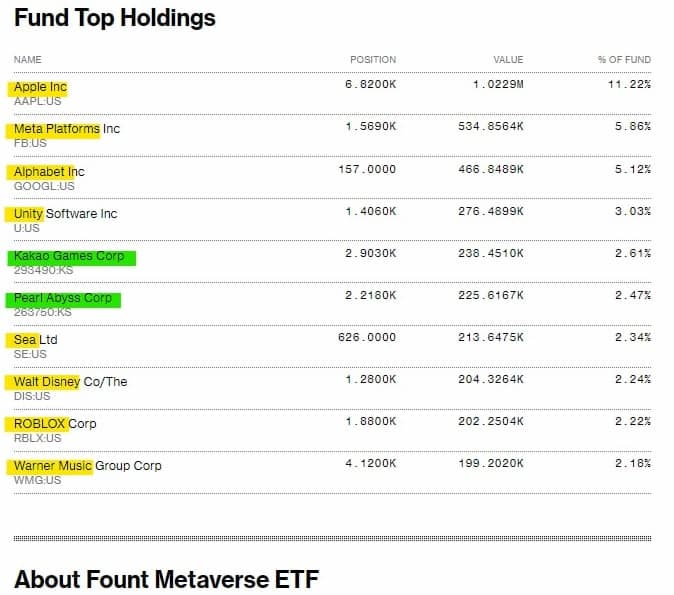Open Warner Music Group Corp holding

(x=87, y=465)
